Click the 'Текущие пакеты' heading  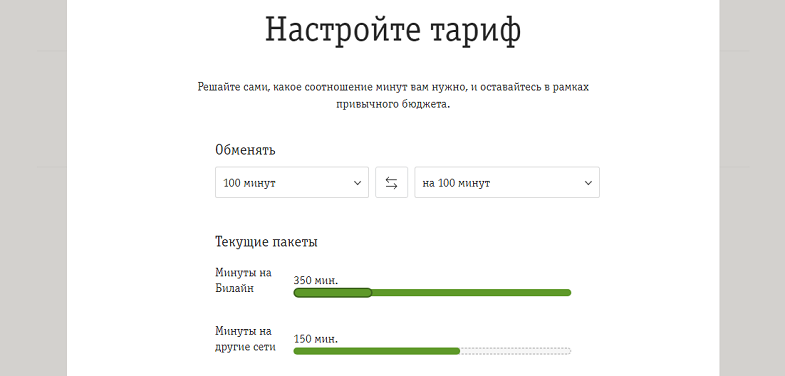266,242
